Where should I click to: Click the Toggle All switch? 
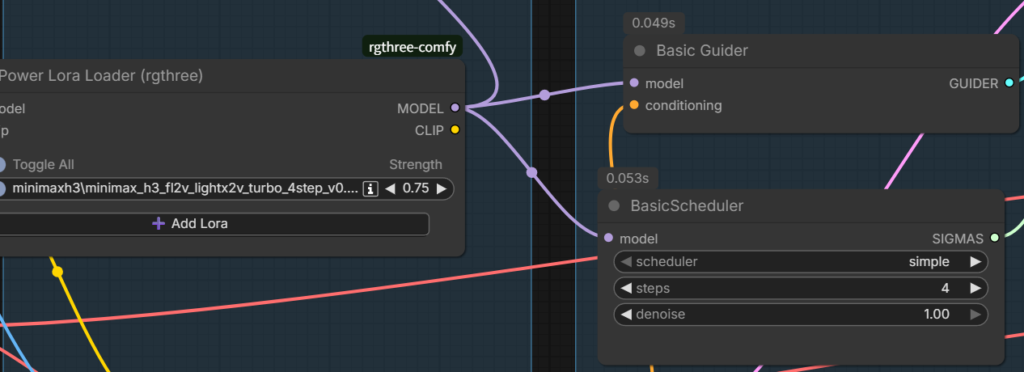(1, 164)
